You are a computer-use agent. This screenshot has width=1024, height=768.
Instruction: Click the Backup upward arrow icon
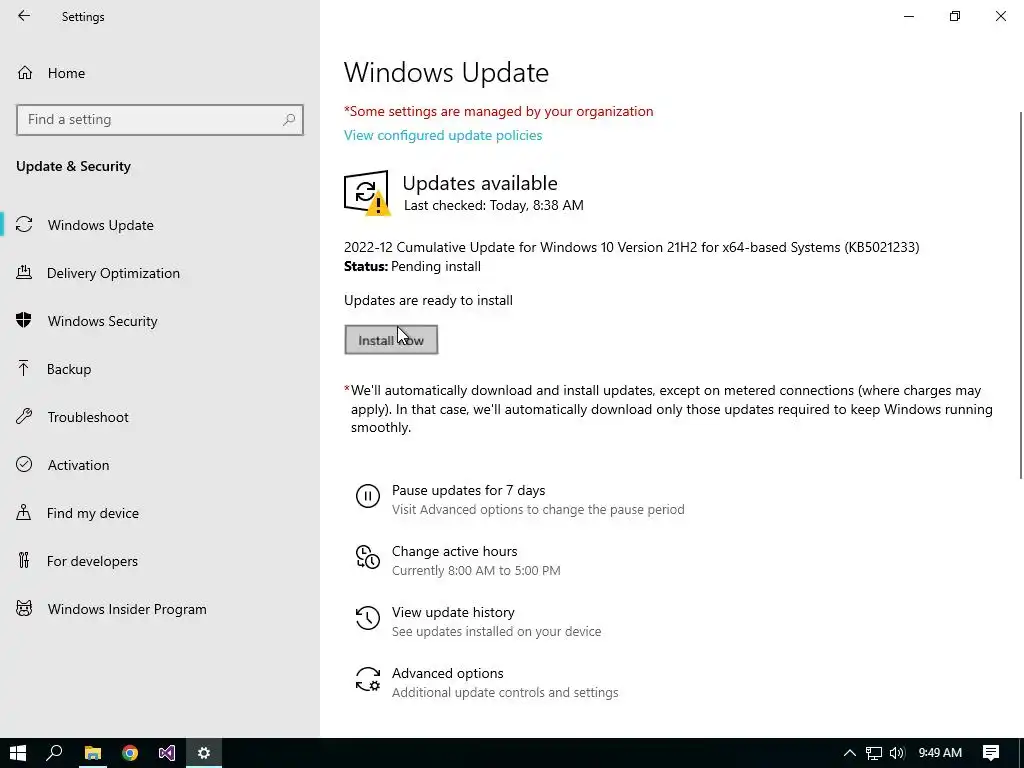24,368
